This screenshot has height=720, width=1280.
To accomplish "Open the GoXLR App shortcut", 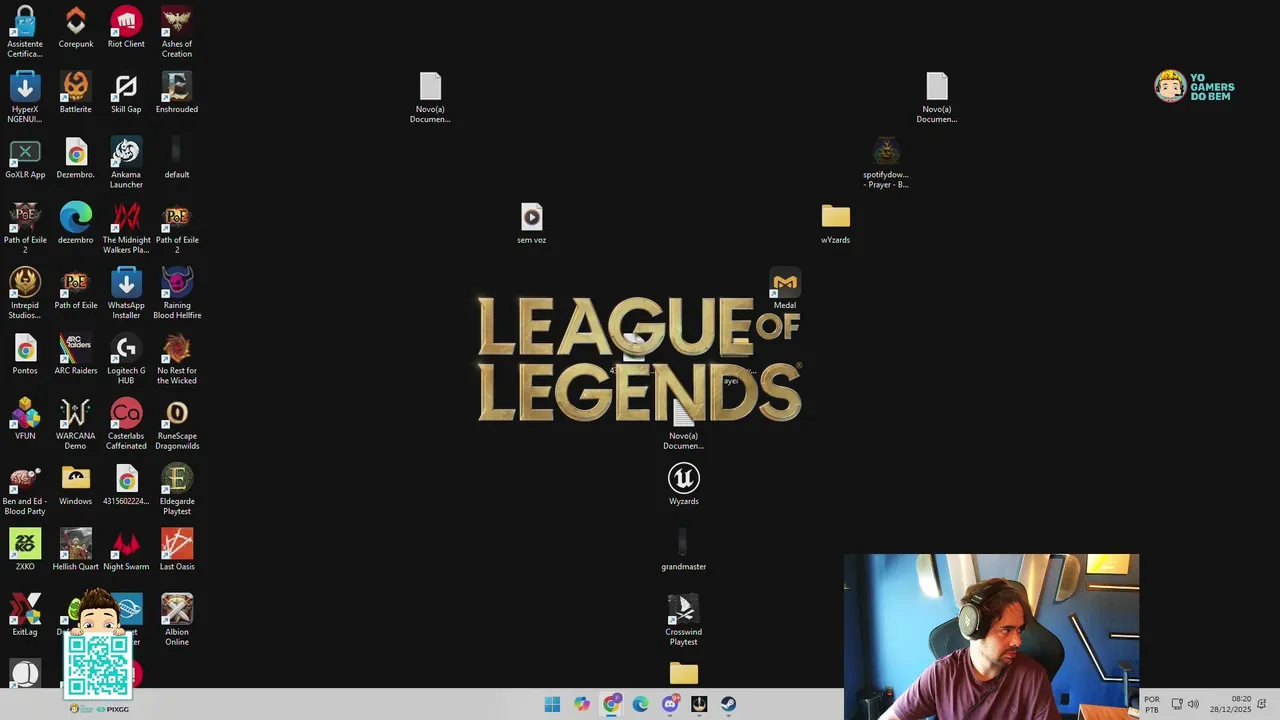I will click(25, 158).
